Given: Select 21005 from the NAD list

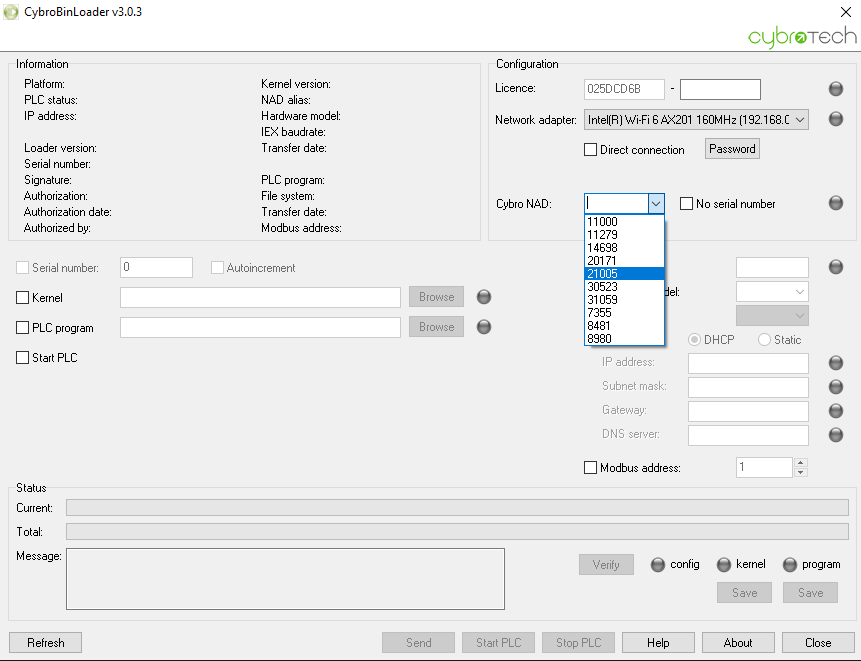Looking at the screenshot, I should 623,274.
